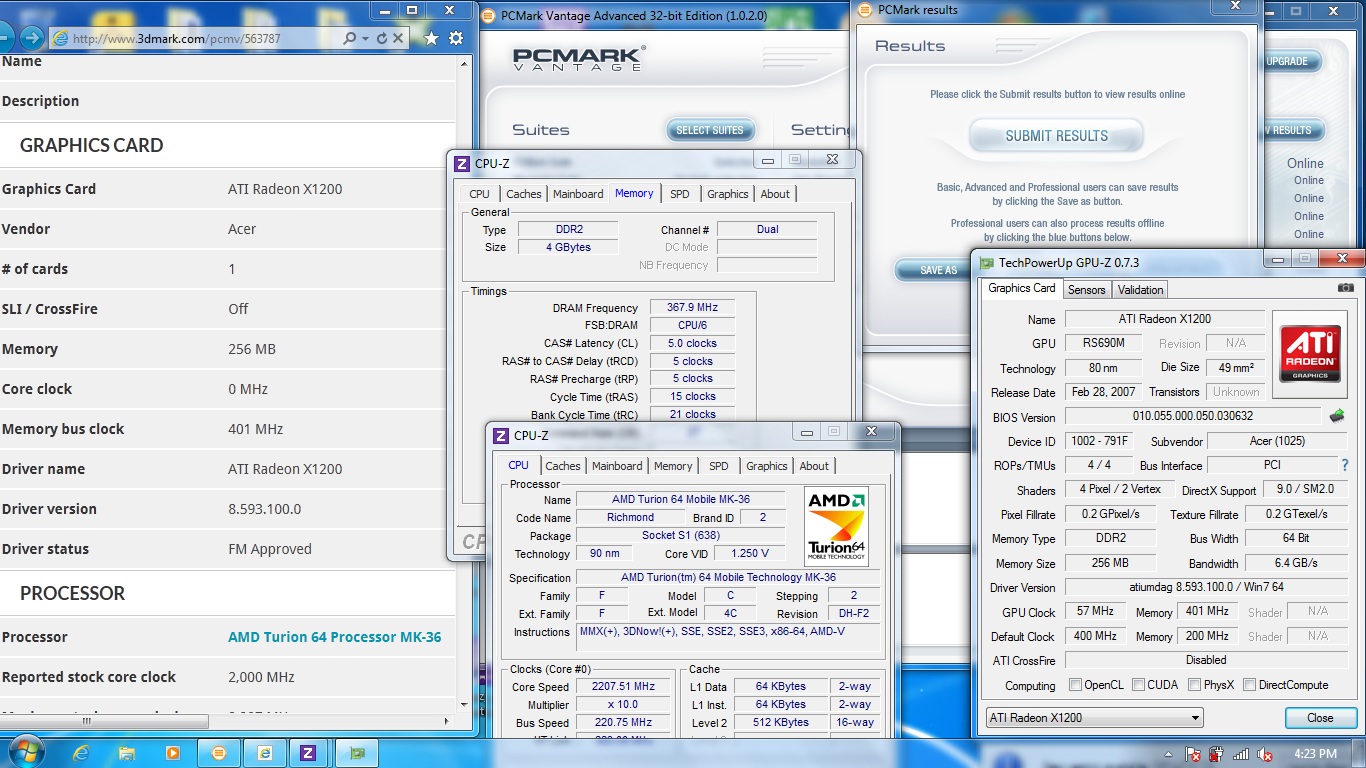
Task: Click the Close button in GPU-Z
Action: [x=1320, y=718]
